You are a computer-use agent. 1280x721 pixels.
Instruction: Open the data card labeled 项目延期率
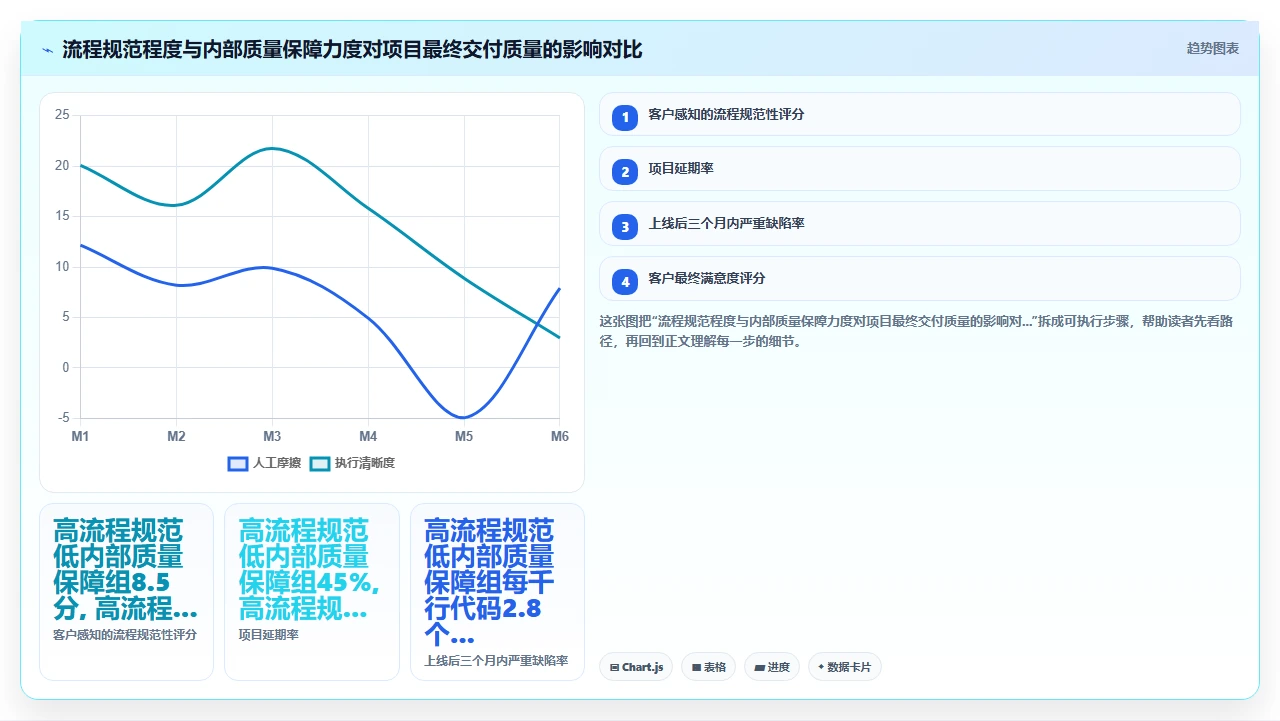(x=312, y=592)
